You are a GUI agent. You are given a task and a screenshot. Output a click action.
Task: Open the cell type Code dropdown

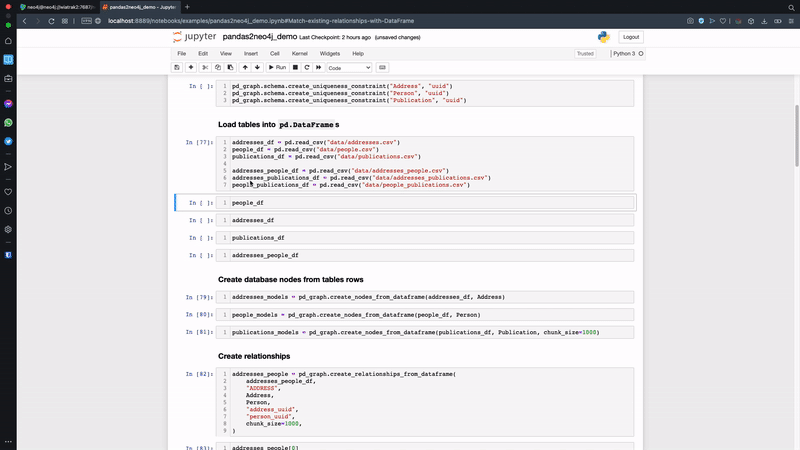click(x=349, y=67)
